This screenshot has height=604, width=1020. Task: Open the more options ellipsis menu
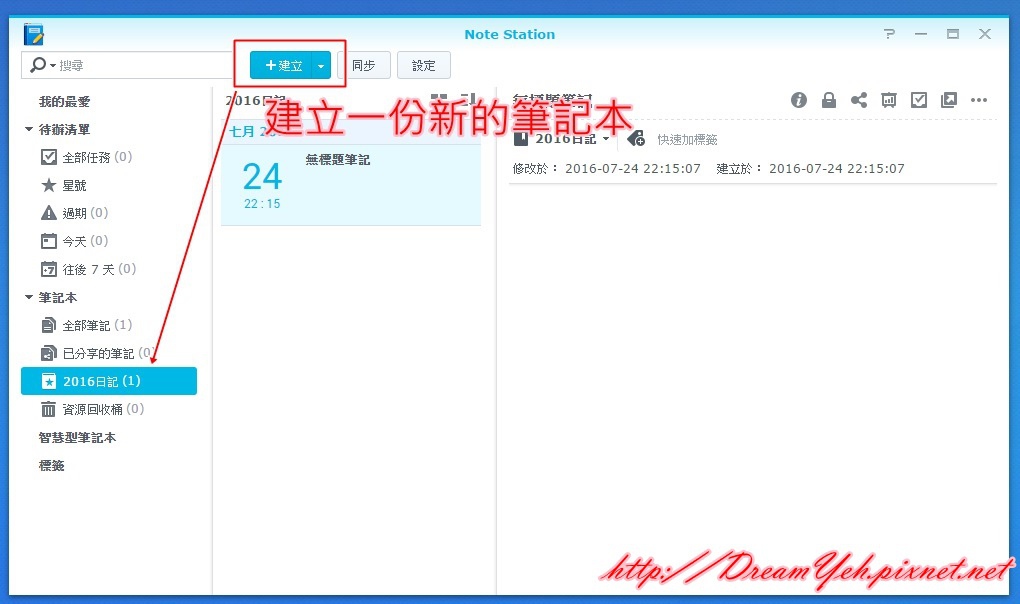pos(979,100)
